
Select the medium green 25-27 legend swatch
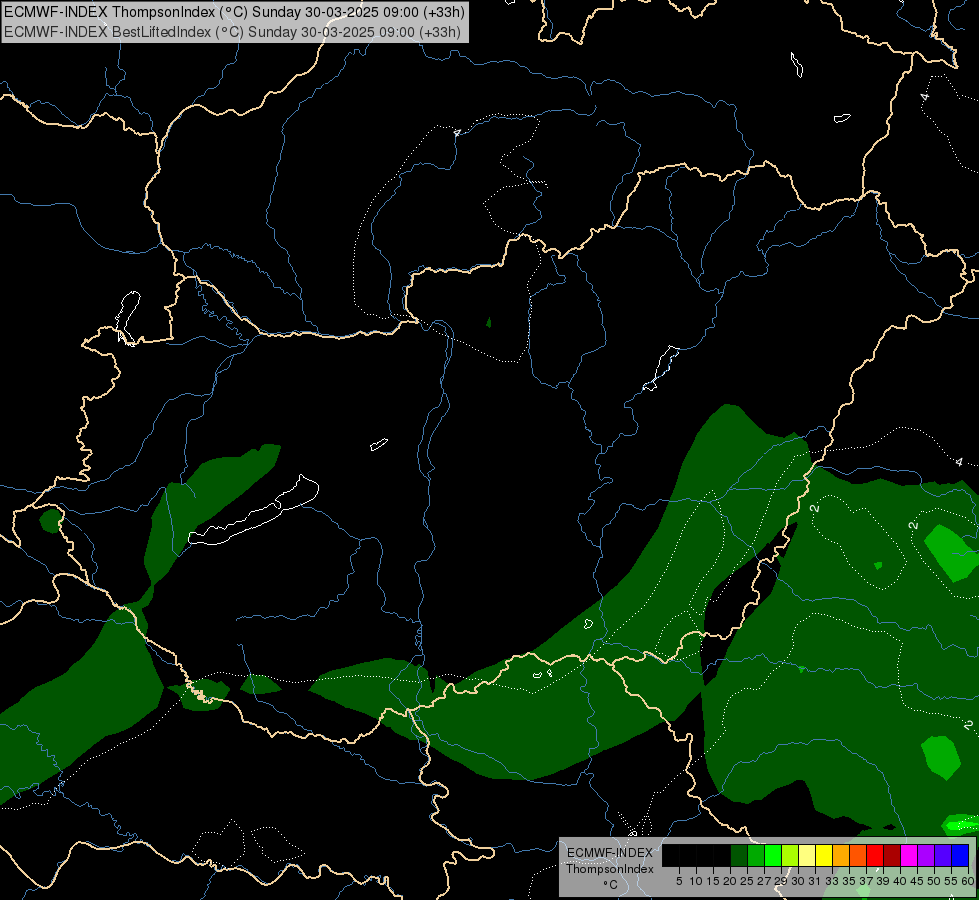point(756,855)
